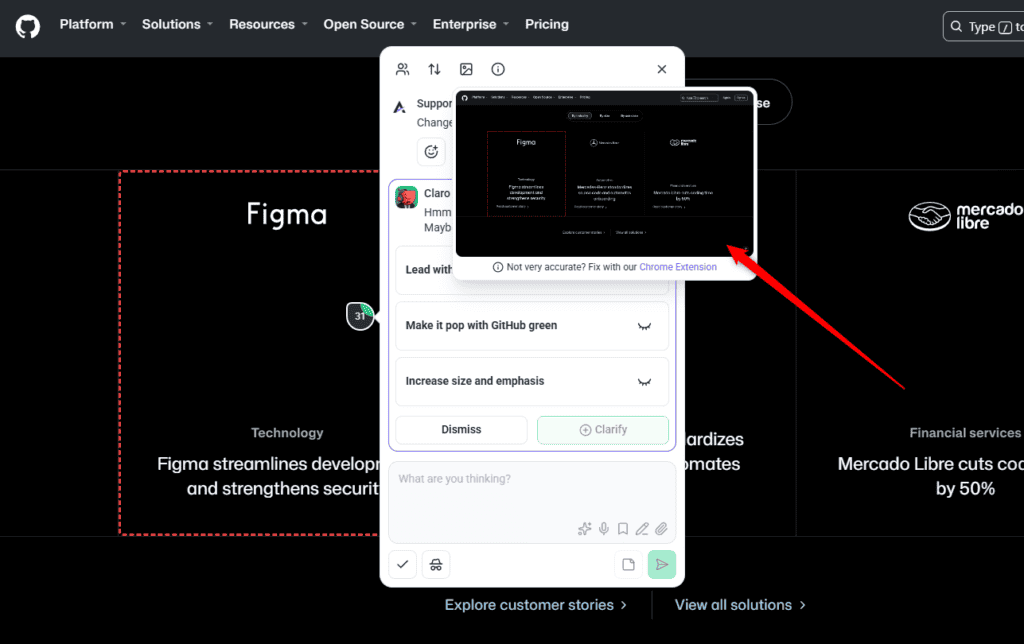Click the support agent logo icon in panel
Screen dimensions: 1024x644
click(x=400, y=107)
